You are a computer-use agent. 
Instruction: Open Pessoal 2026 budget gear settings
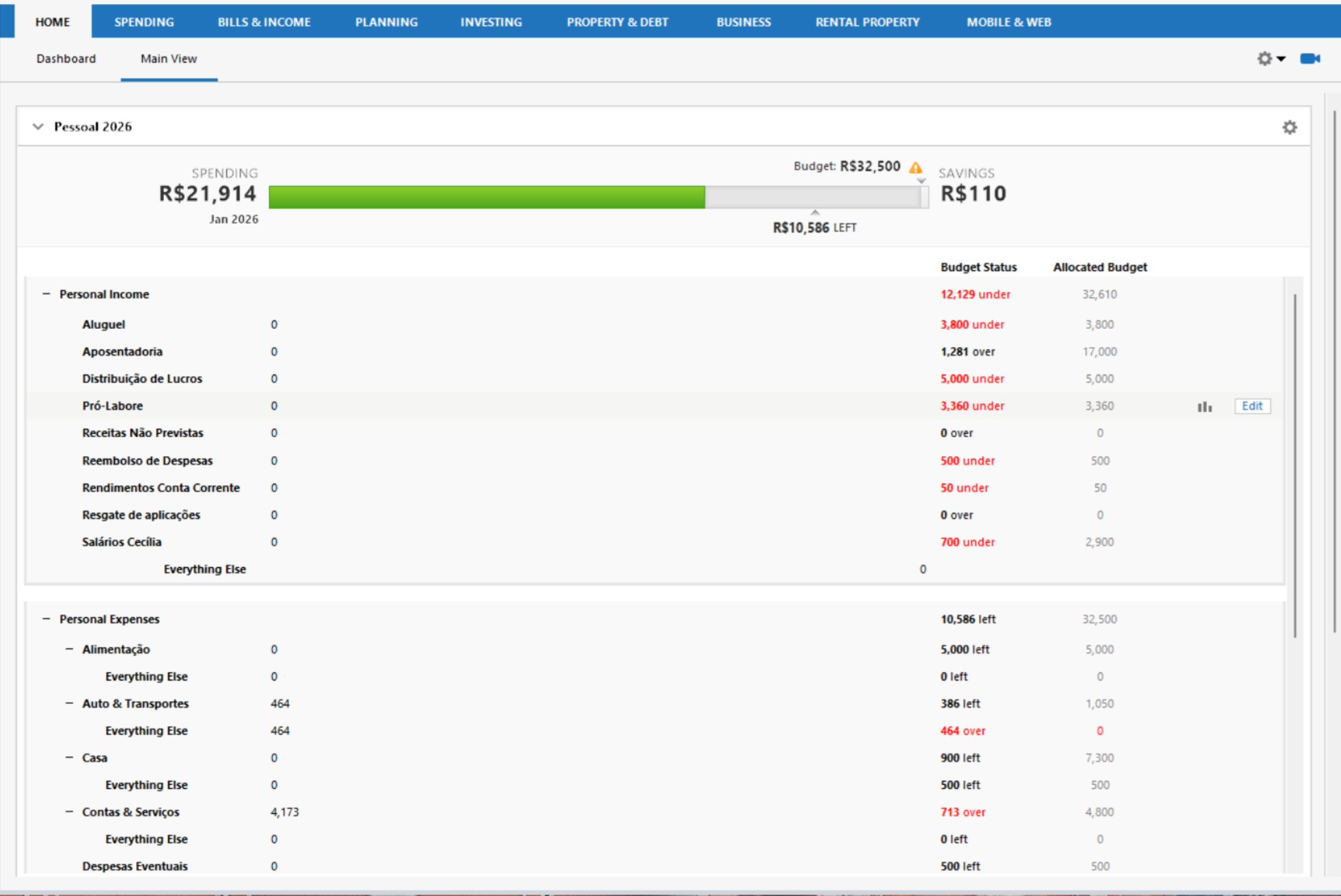click(x=1289, y=127)
